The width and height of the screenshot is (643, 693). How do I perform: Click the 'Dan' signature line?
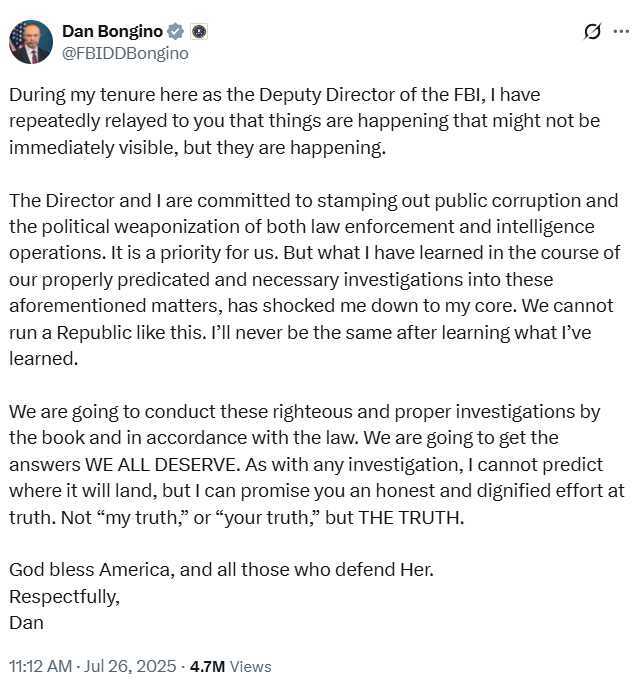(x=26, y=623)
